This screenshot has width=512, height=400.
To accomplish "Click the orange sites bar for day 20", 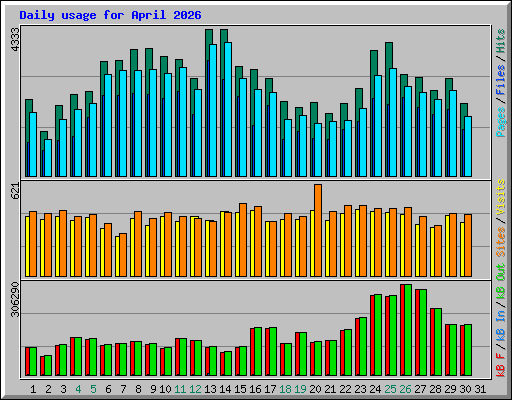I will 318,230.
